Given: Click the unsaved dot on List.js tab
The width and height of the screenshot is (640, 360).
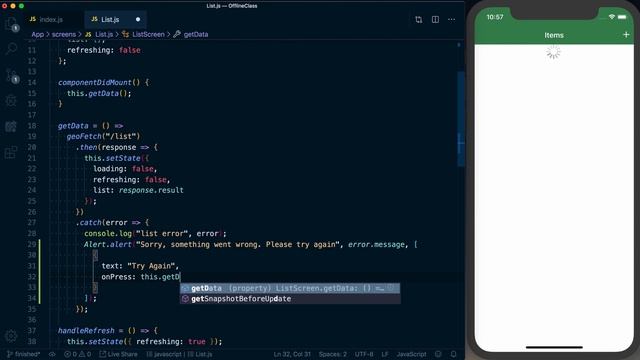Looking at the screenshot, I should click(138, 20).
